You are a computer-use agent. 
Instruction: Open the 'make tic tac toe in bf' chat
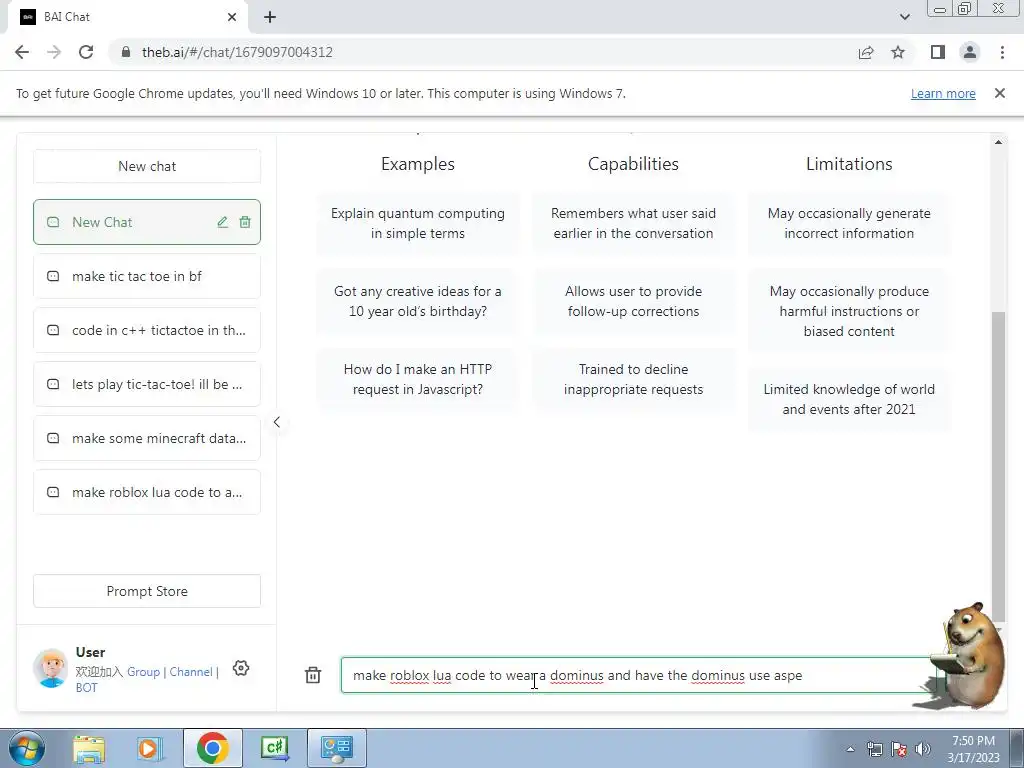click(x=147, y=276)
